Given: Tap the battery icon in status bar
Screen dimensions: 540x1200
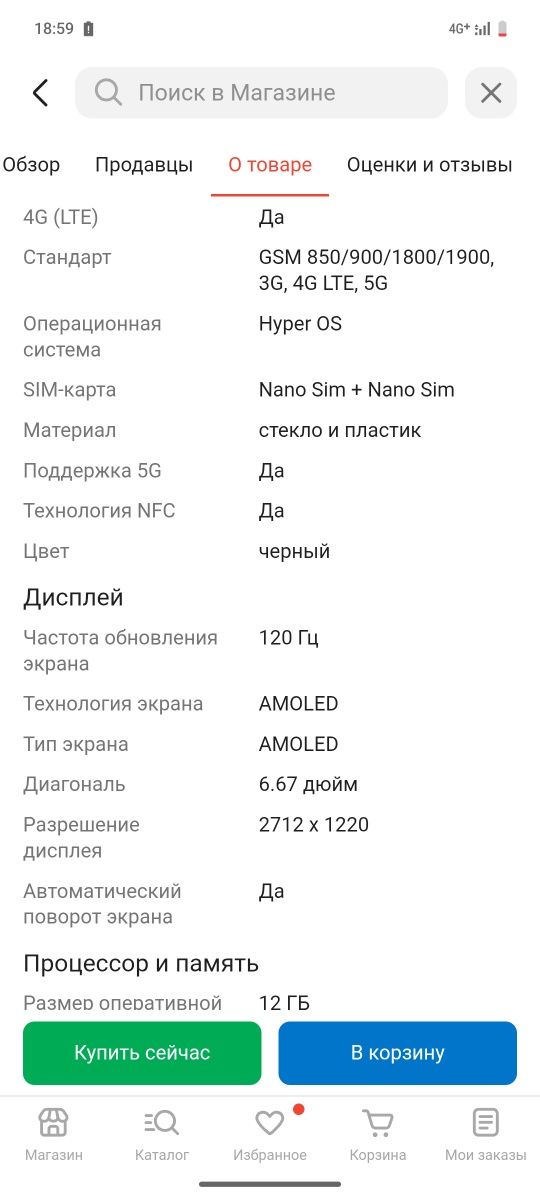Looking at the screenshot, I should tap(503, 29).
